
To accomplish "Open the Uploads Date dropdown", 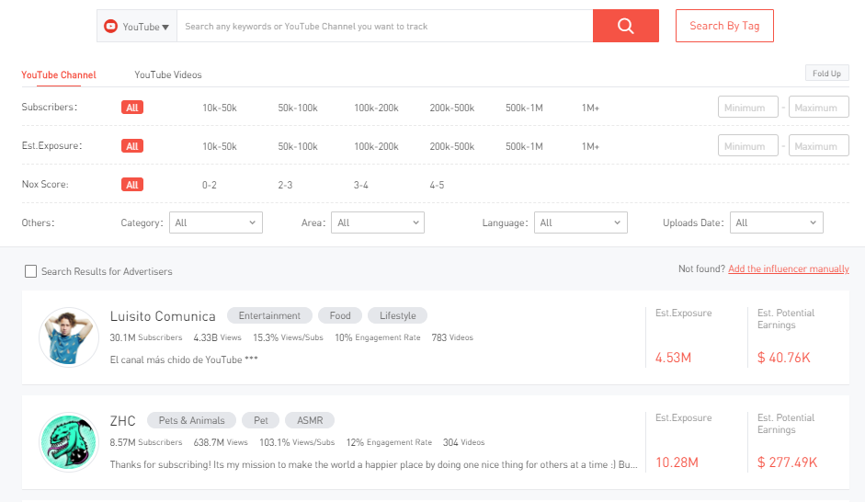I will point(777,223).
